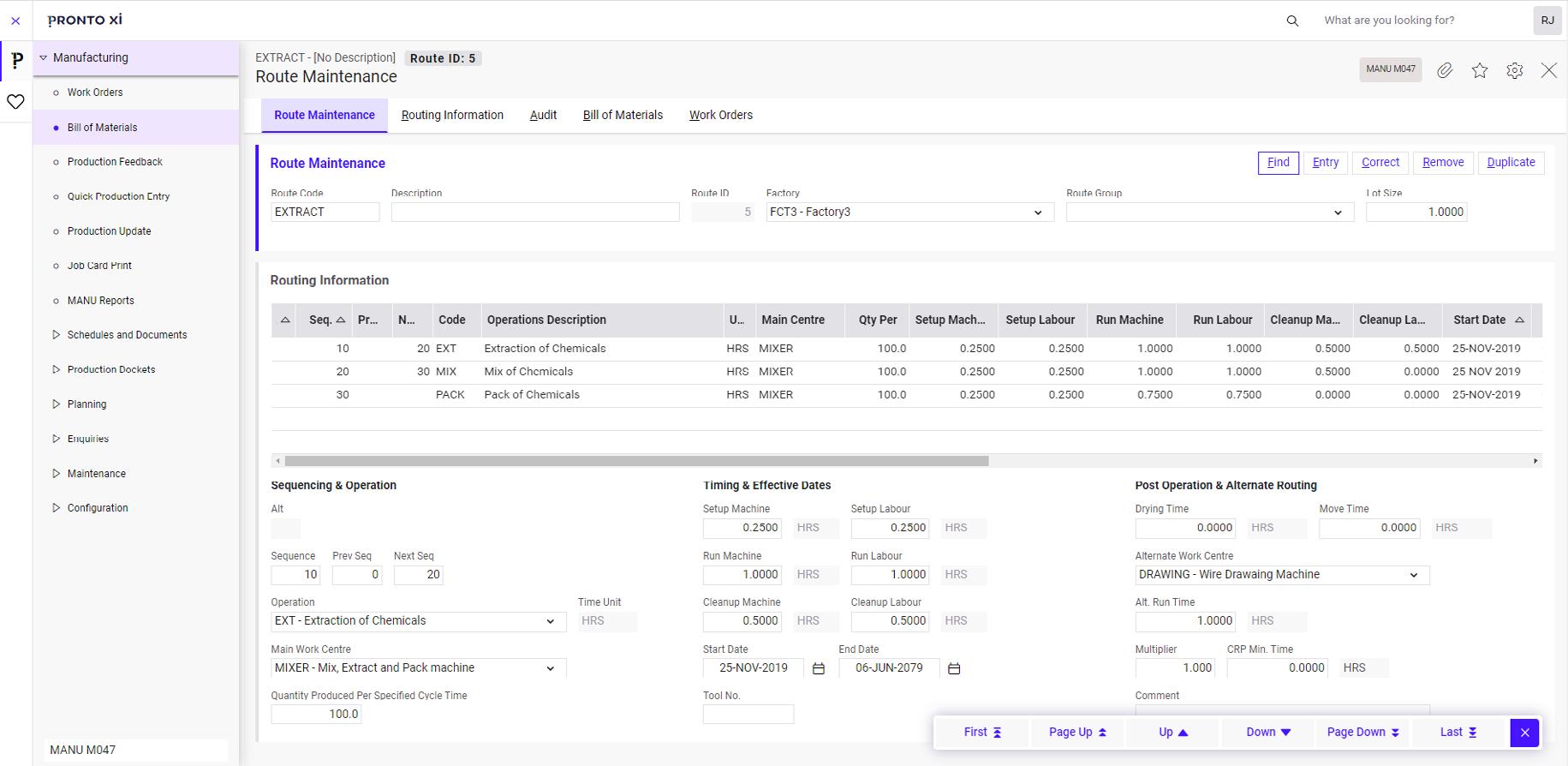Click the search magnifier icon
Viewport: 1568px width, 766px height.
point(1292,21)
